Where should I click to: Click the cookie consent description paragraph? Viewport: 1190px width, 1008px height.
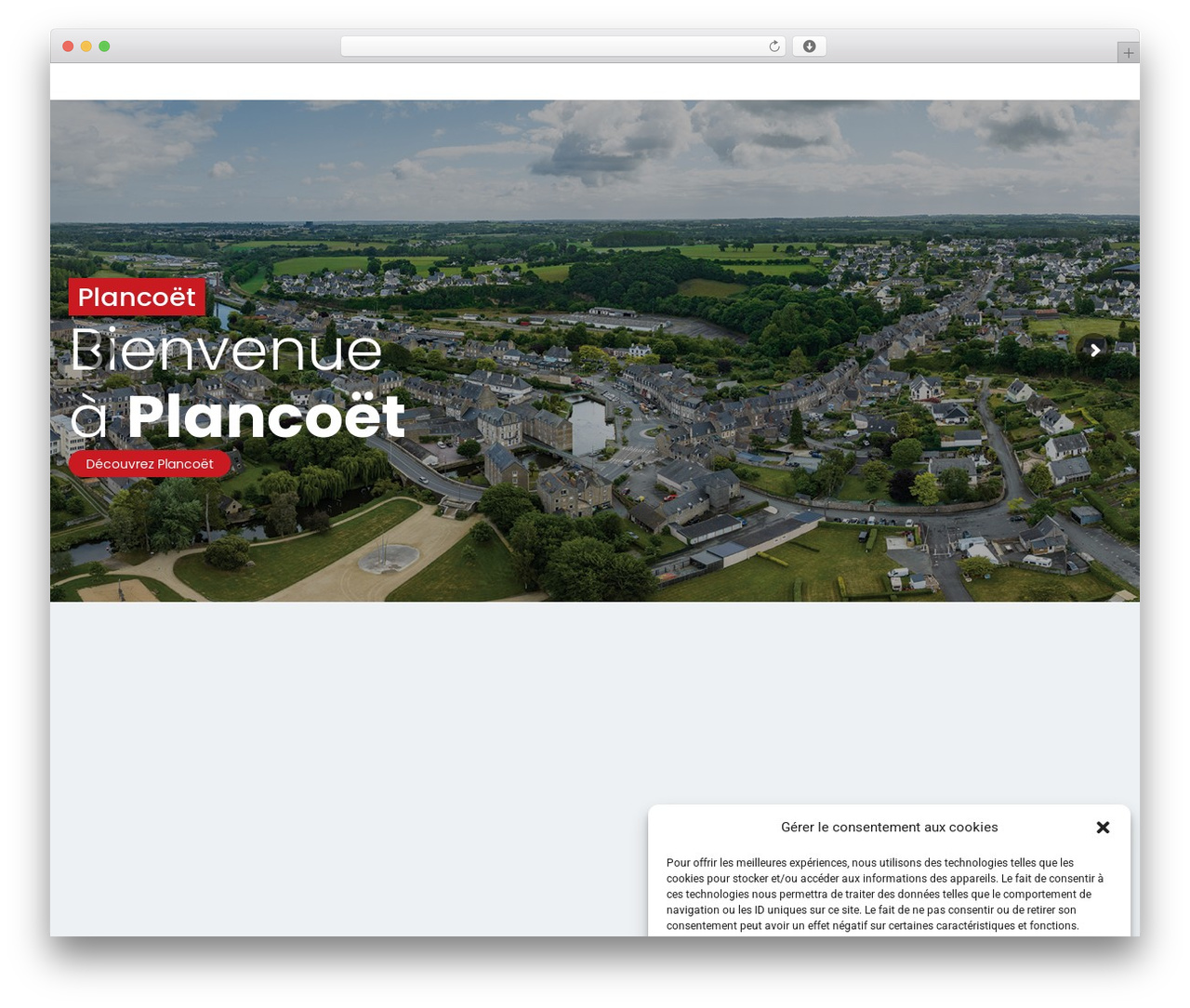(885, 895)
